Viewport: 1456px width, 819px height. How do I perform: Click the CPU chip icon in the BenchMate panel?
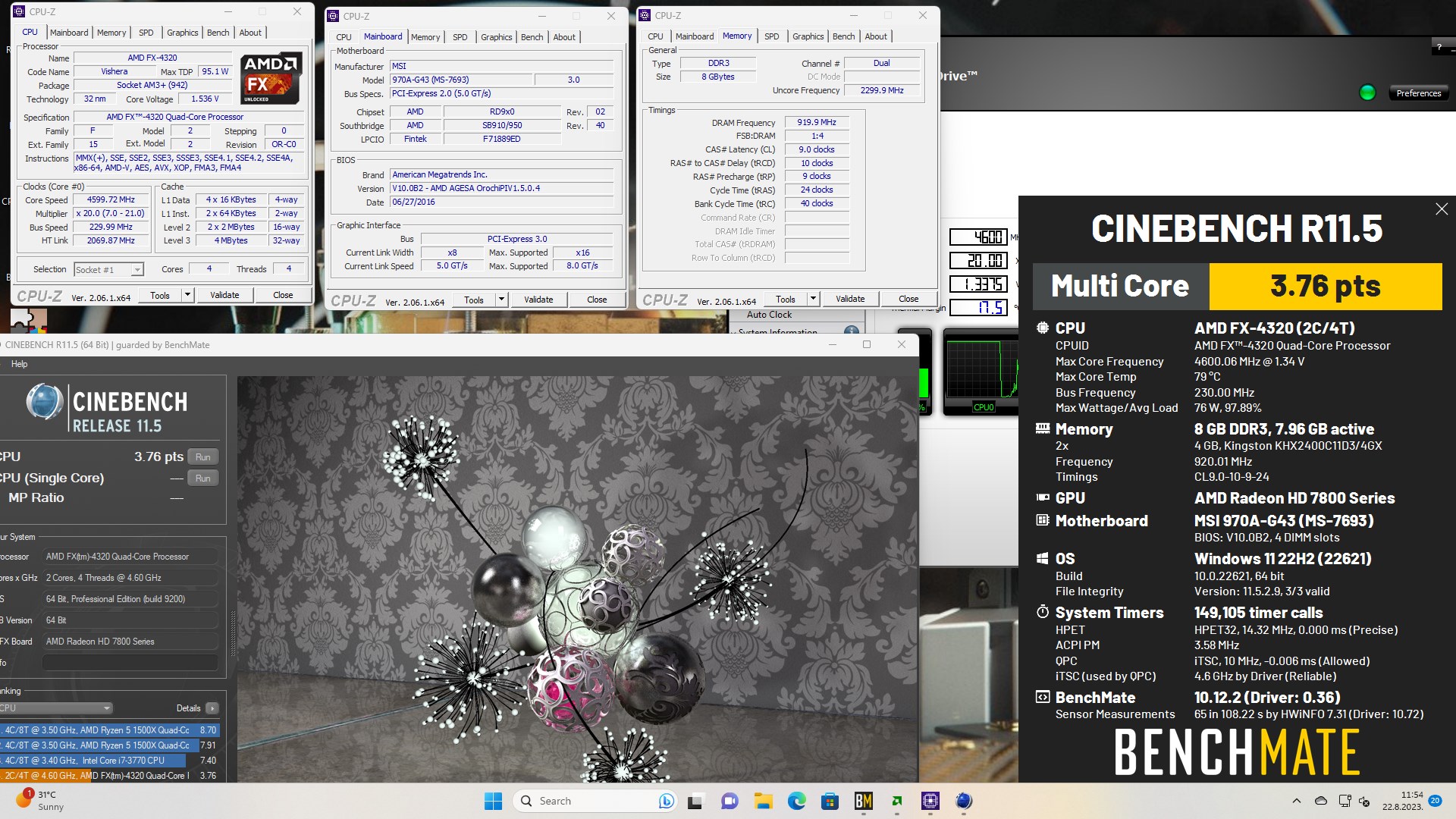click(1043, 328)
